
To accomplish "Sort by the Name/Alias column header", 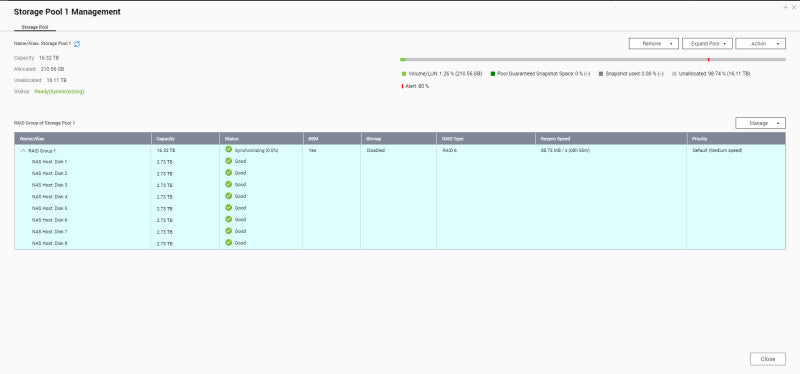I will (x=83, y=138).
